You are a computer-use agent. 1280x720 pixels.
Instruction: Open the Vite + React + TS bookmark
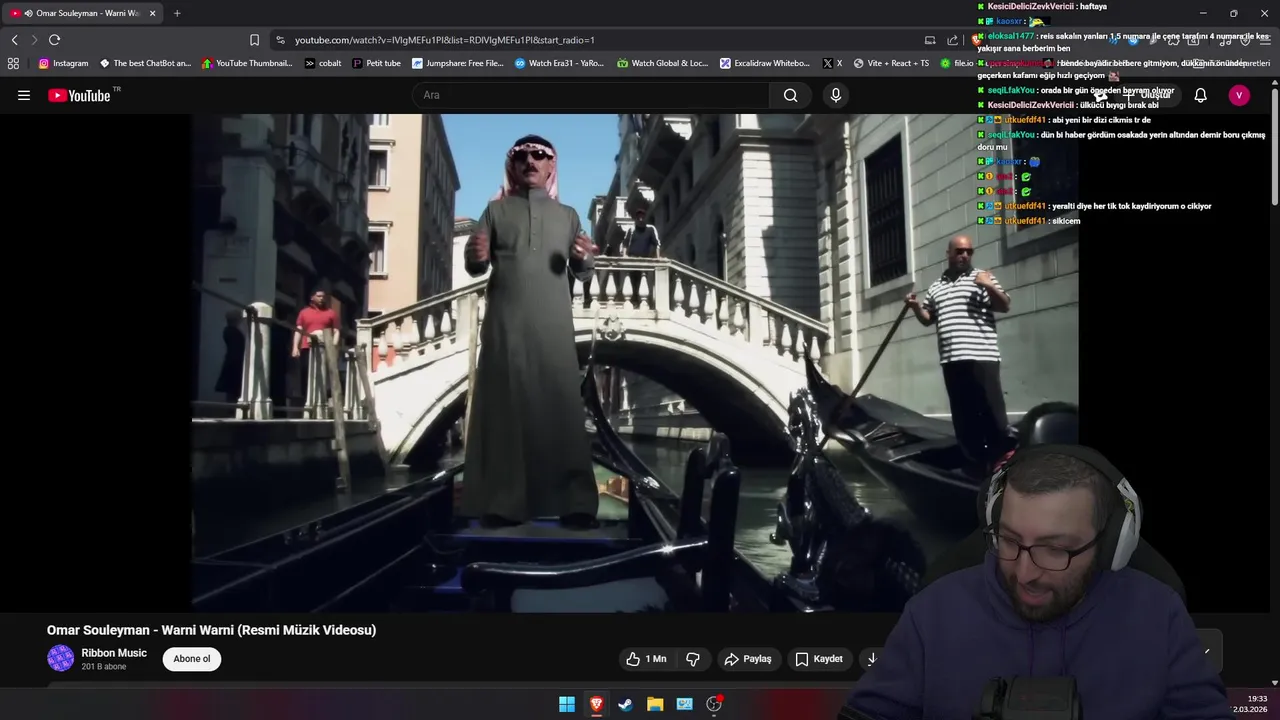coord(891,63)
